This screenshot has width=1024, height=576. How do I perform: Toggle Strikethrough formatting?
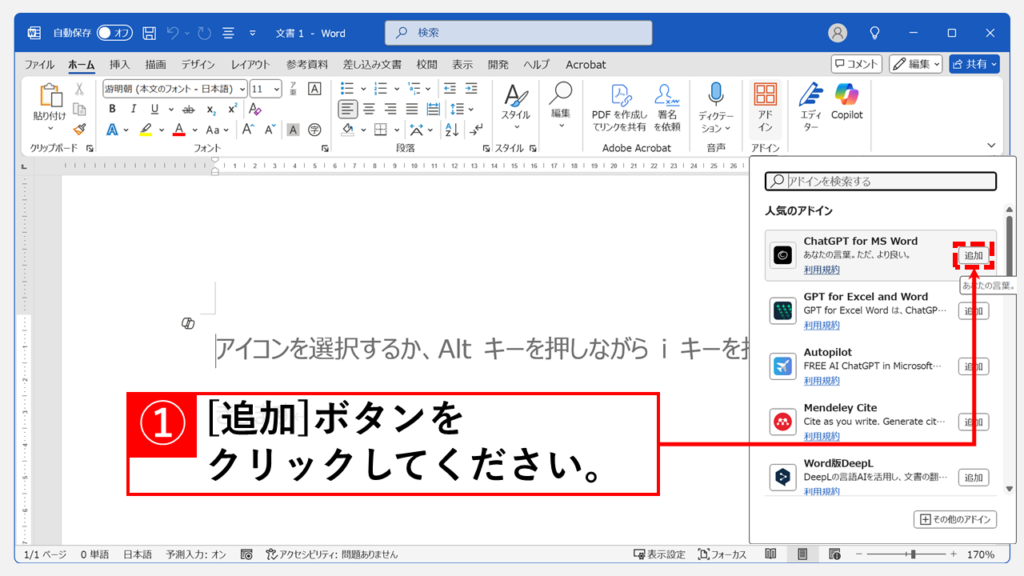coord(188,109)
